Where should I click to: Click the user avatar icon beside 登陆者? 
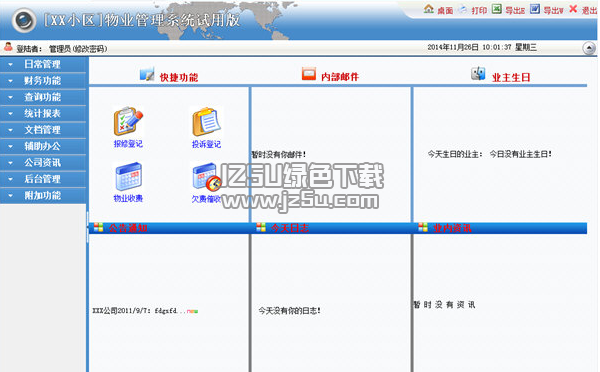[8, 47]
